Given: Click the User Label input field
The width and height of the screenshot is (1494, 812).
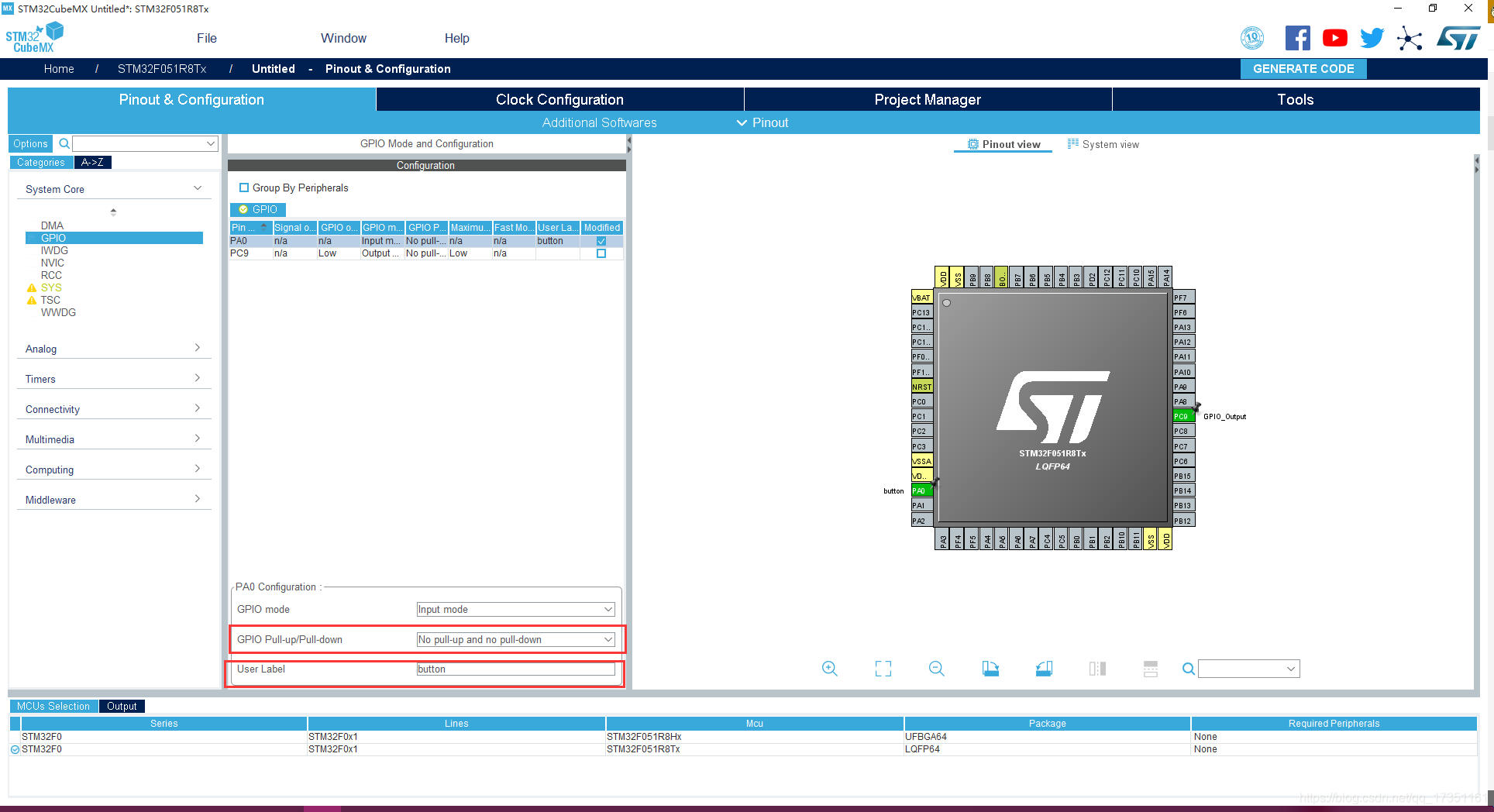Looking at the screenshot, I should 515,669.
